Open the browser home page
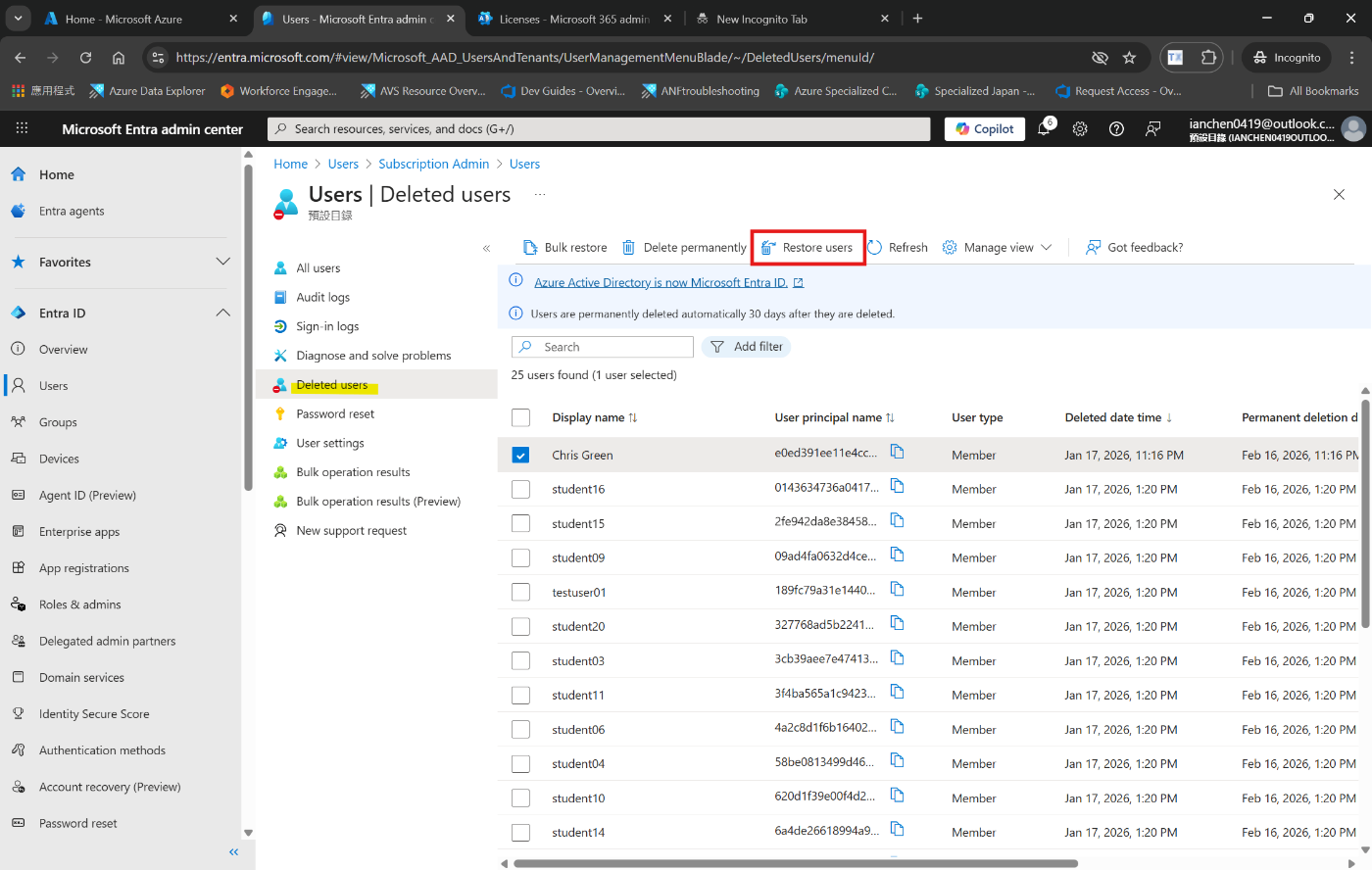This screenshot has width=1372, height=870. click(x=119, y=58)
